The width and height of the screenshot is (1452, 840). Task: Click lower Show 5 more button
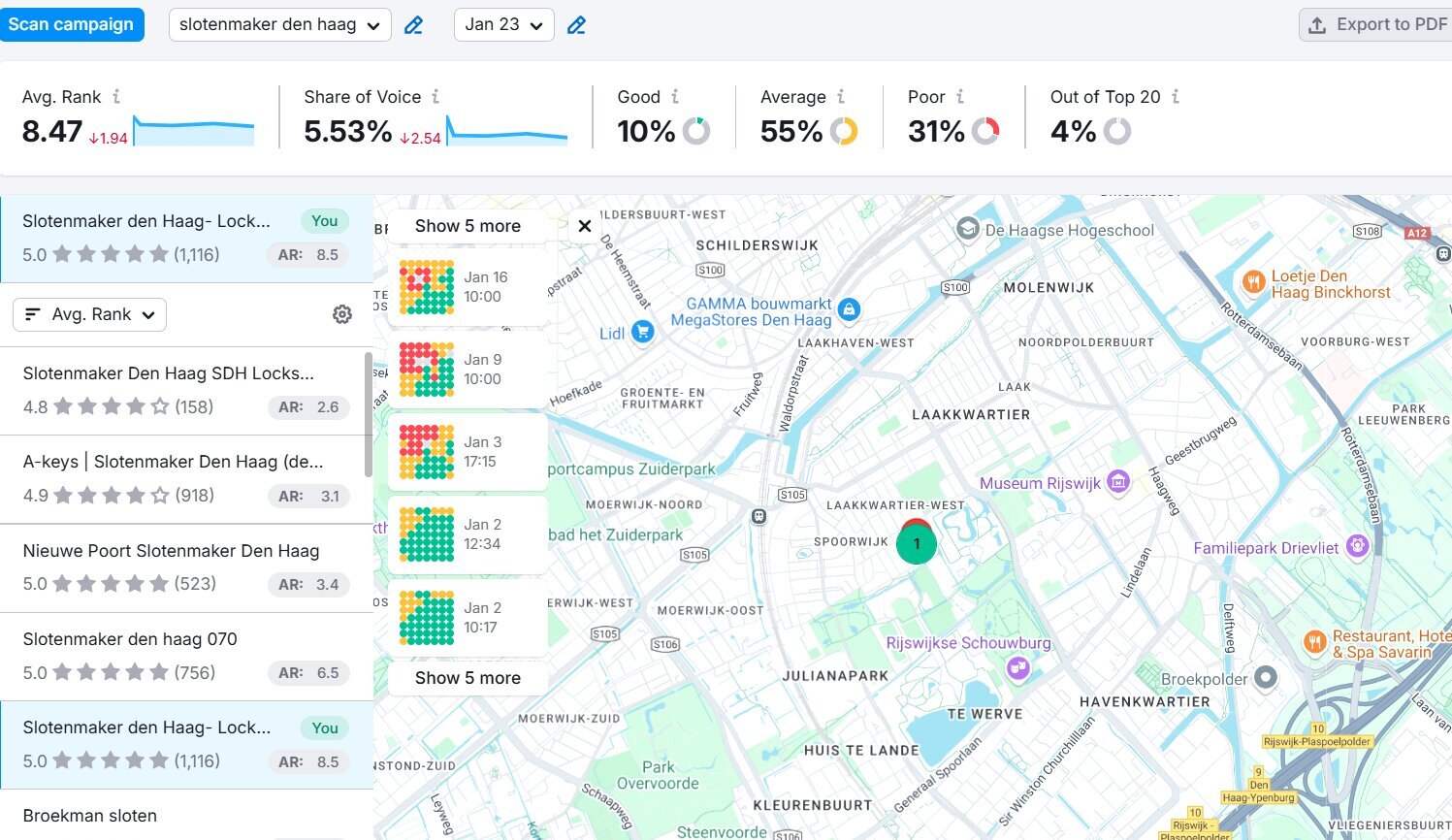coord(468,678)
